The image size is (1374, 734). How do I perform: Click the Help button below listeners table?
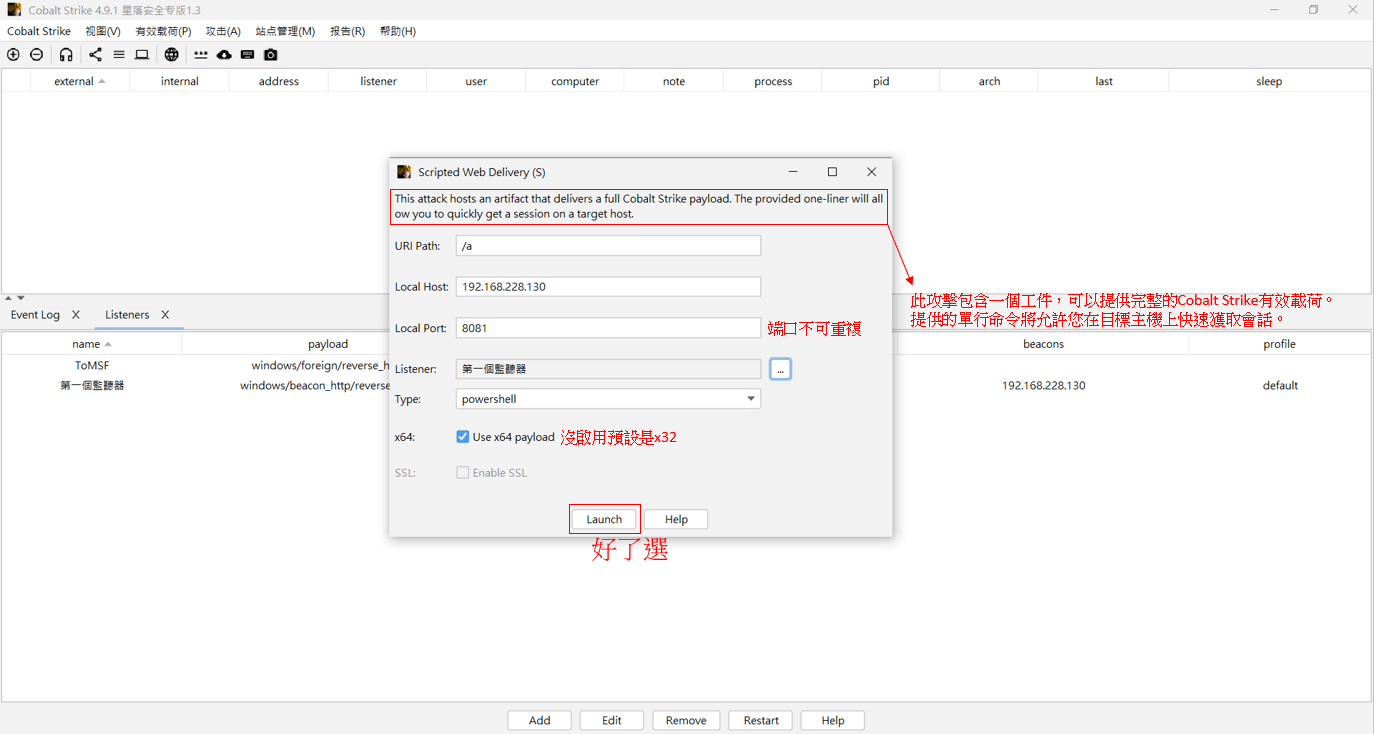point(833,720)
